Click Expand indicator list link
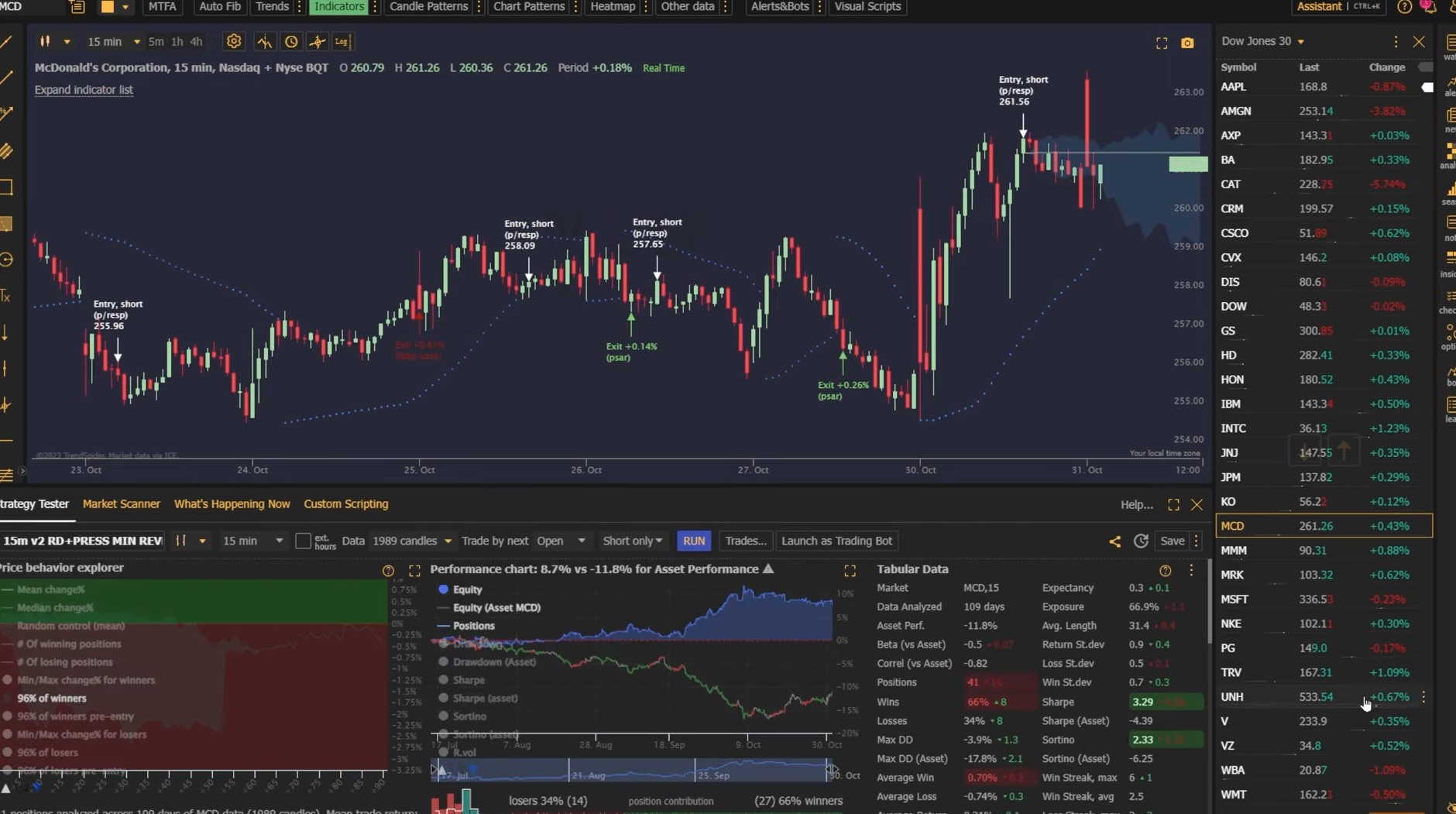This screenshot has width=1456, height=814. coord(84,90)
